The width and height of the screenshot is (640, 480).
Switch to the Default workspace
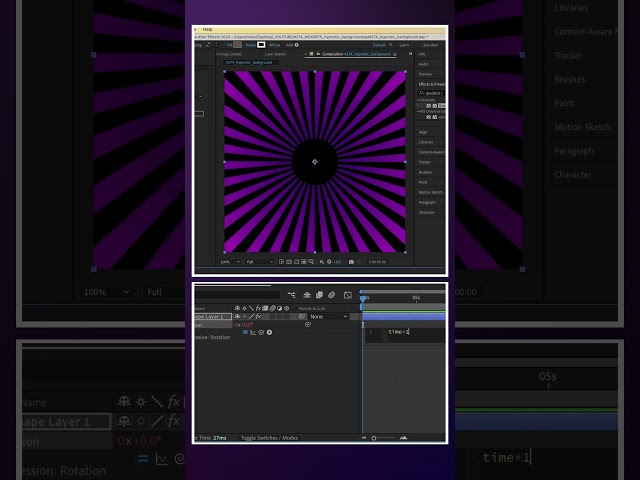pos(379,45)
